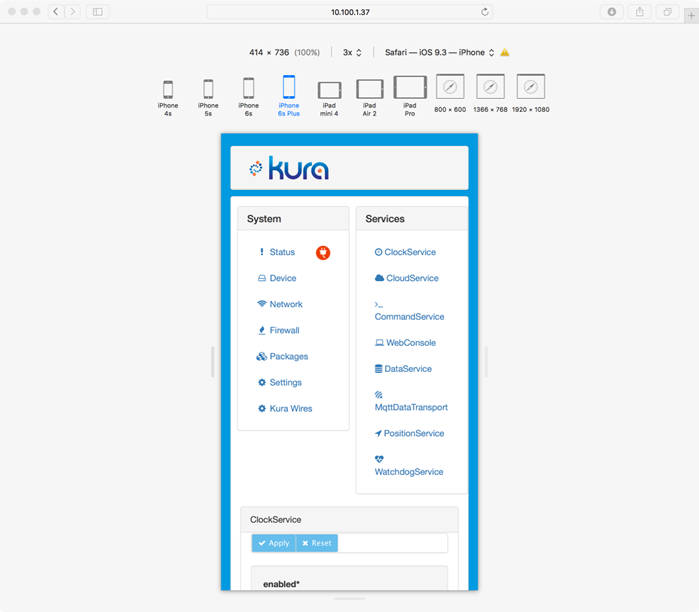Viewport: 699px width, 612px height.
Task: Grab the left edge viewport resize handle
Action: click(213, 361)
